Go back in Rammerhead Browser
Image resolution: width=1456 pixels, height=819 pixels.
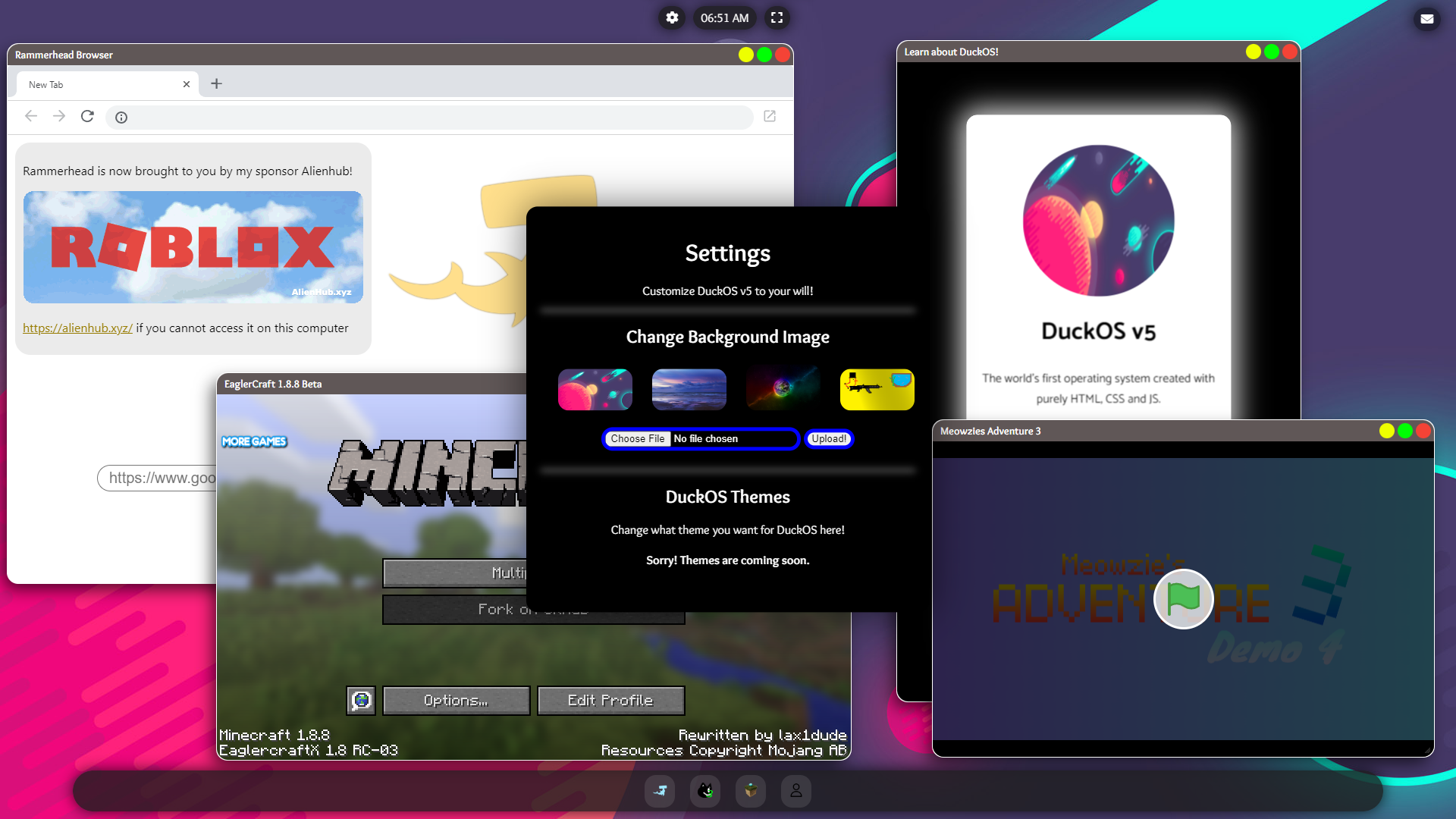click(x=31, y=116)
